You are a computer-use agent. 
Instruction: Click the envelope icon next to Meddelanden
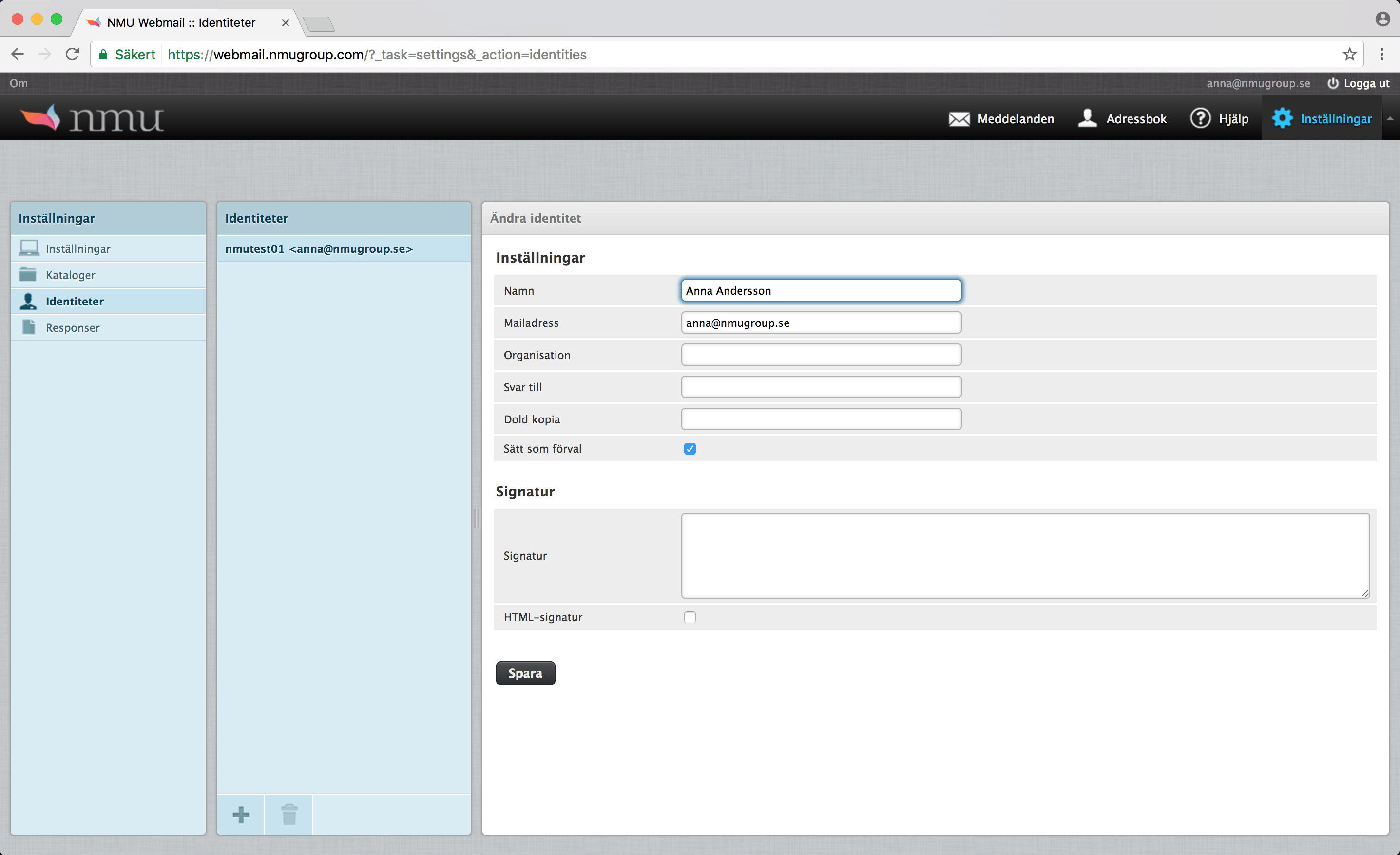(x=959, y=119)
